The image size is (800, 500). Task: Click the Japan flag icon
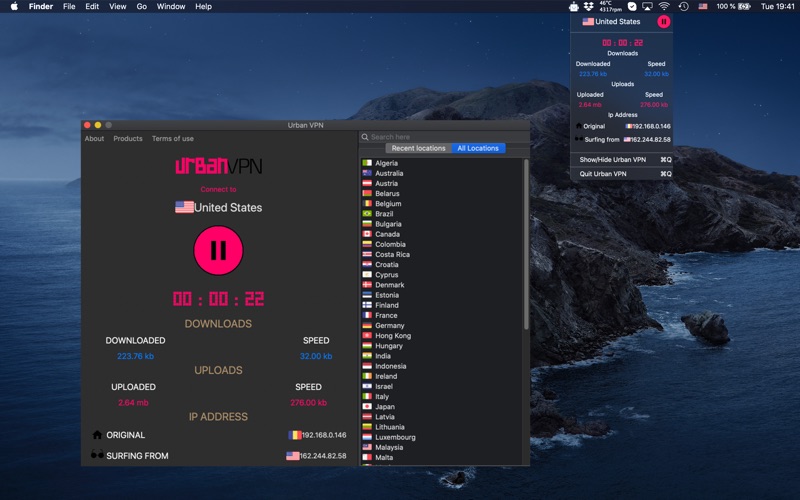tap(367, 407)
